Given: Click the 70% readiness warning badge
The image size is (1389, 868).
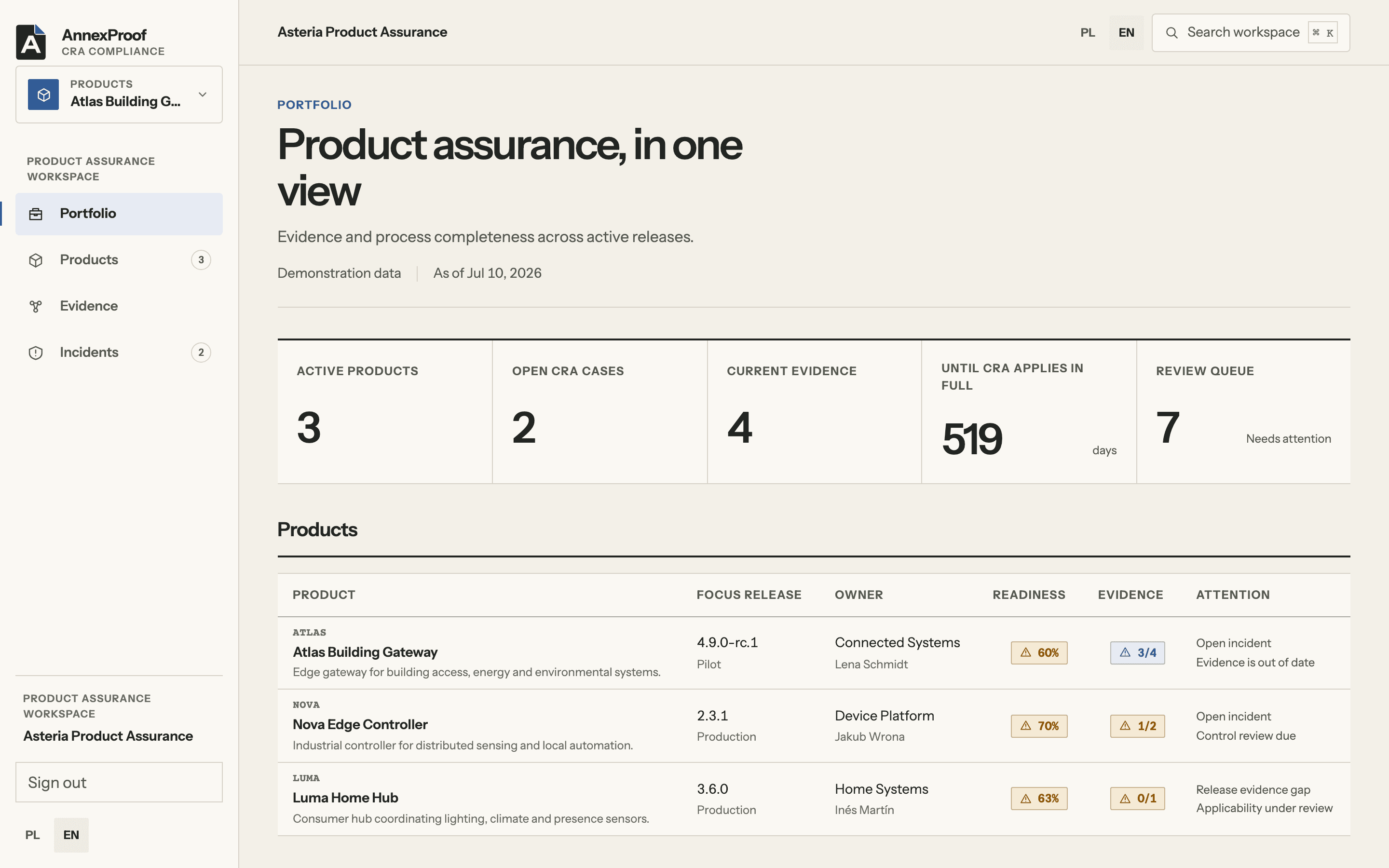Looking at the screenshot, I should (x=1039, y=726).
